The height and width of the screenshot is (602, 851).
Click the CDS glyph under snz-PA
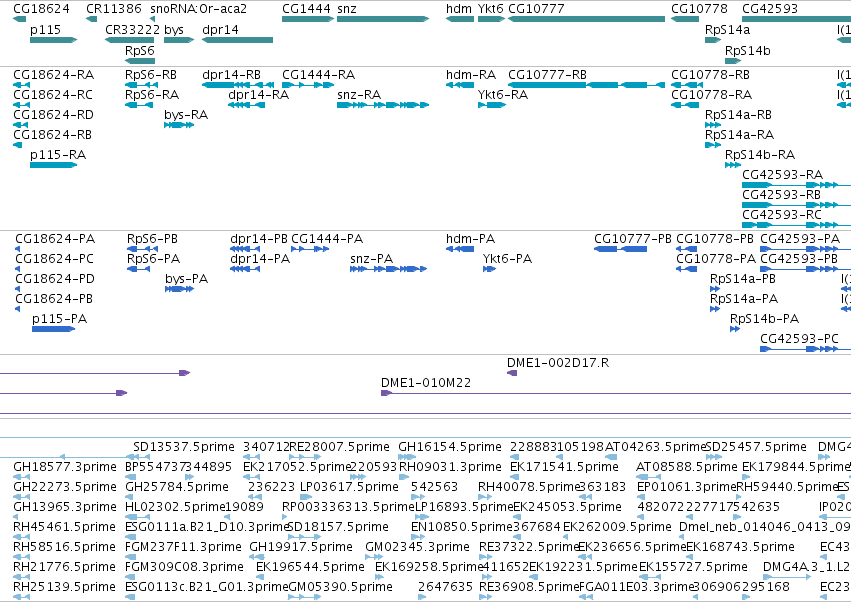point(389,269)
